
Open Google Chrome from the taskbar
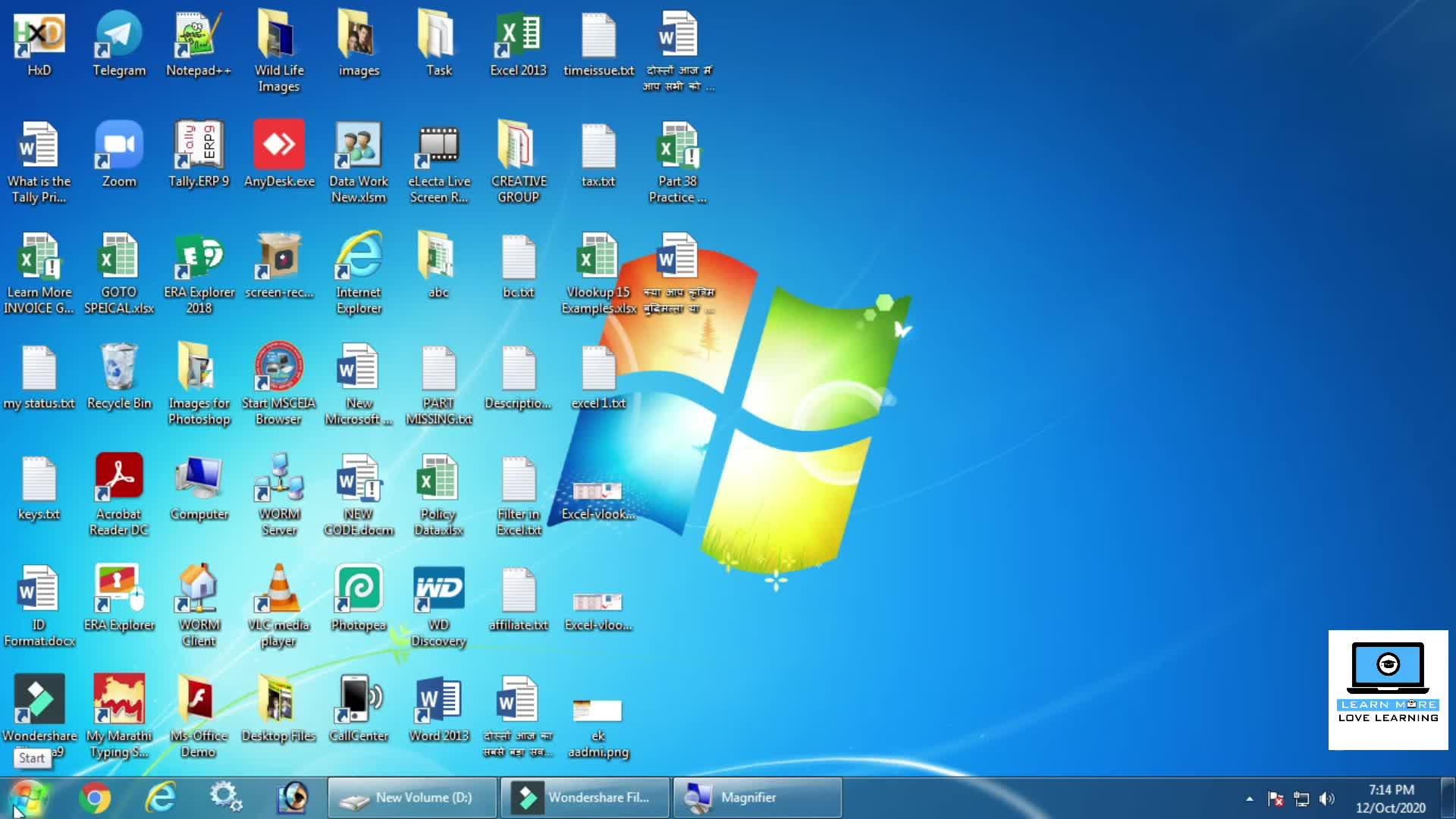click(95, 798)
